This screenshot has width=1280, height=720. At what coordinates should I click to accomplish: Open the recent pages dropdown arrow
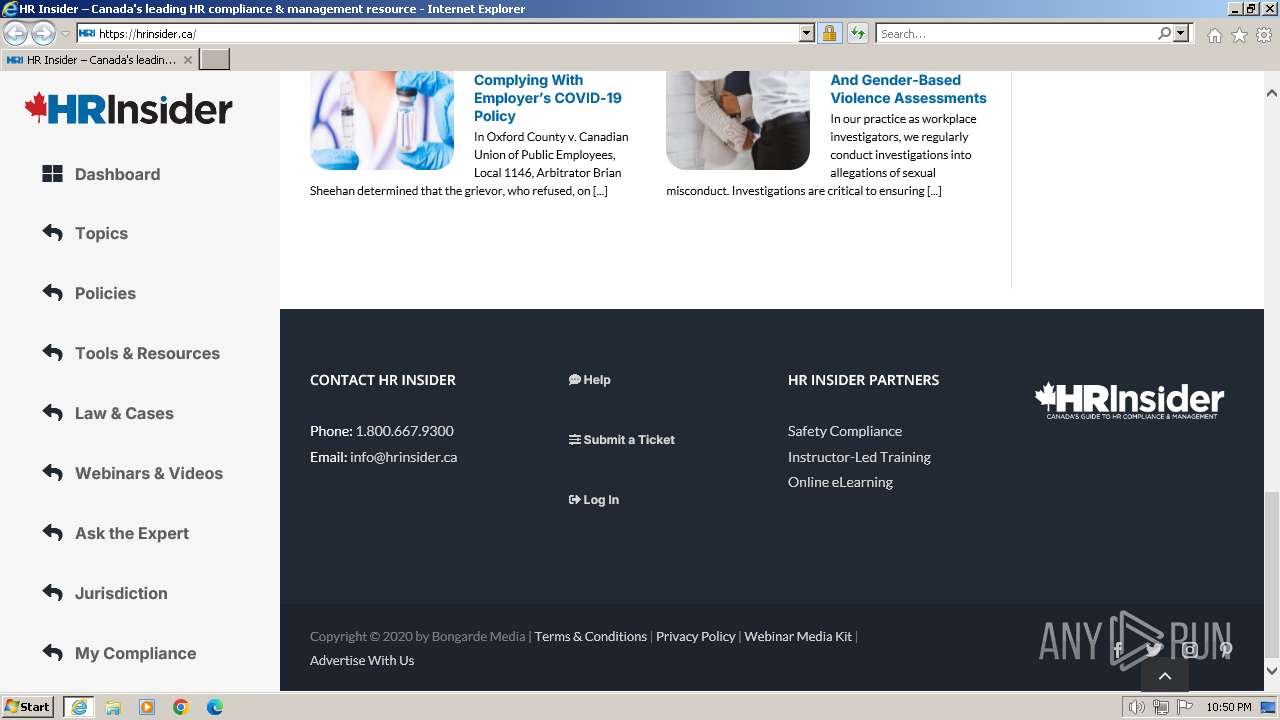click(65, 34)
